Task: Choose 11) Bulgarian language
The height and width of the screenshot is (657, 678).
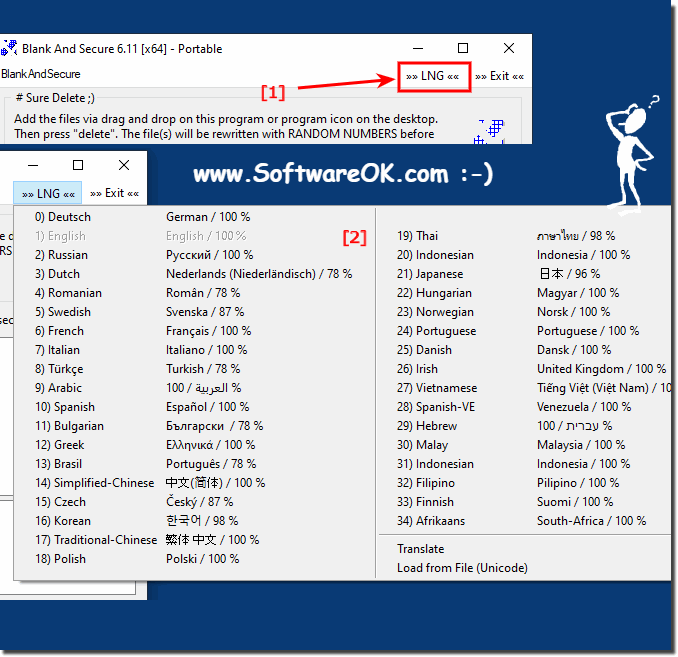Action: (195, 426)
